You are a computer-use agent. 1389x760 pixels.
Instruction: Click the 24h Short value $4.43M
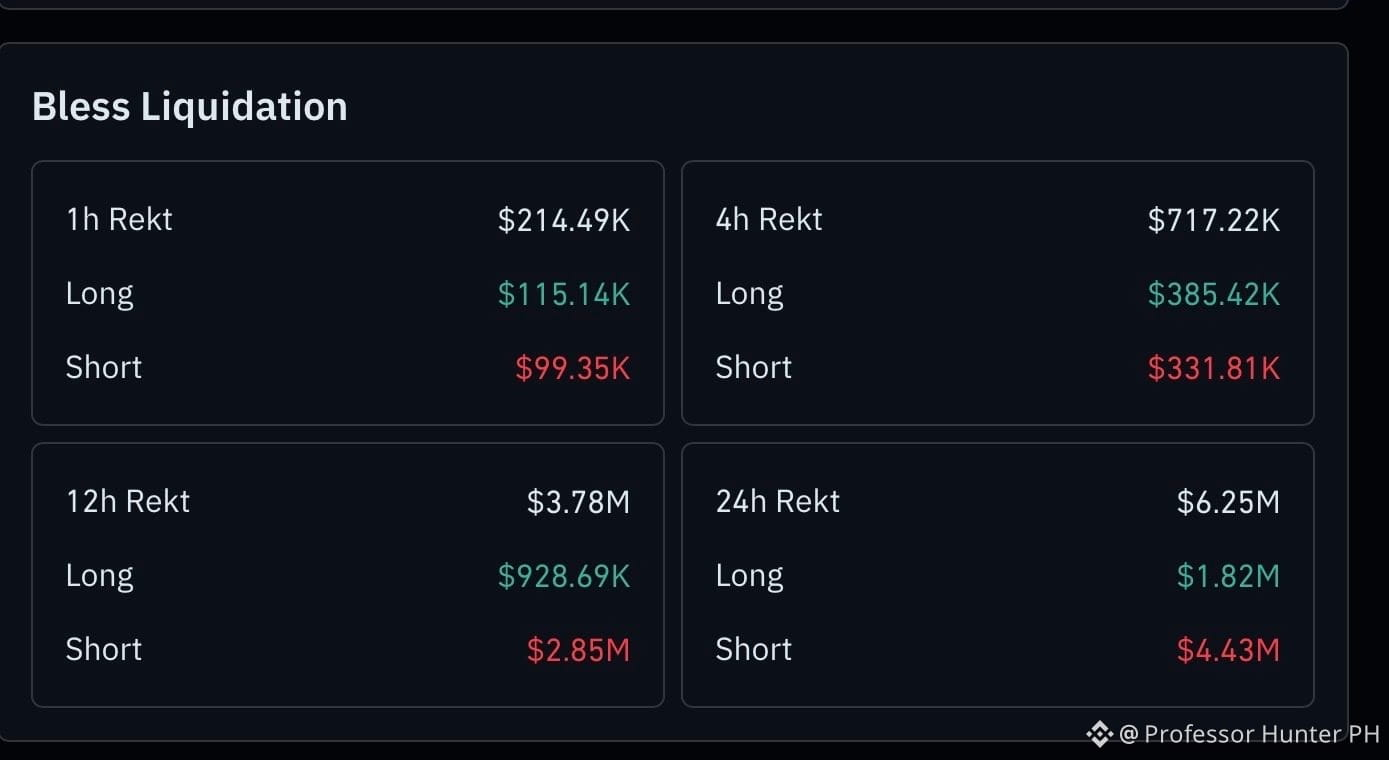(x=1229, y=650)
